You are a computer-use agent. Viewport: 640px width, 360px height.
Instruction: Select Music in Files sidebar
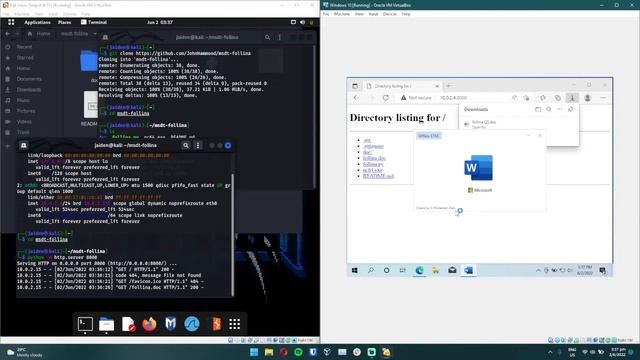[x=23, y=100]
